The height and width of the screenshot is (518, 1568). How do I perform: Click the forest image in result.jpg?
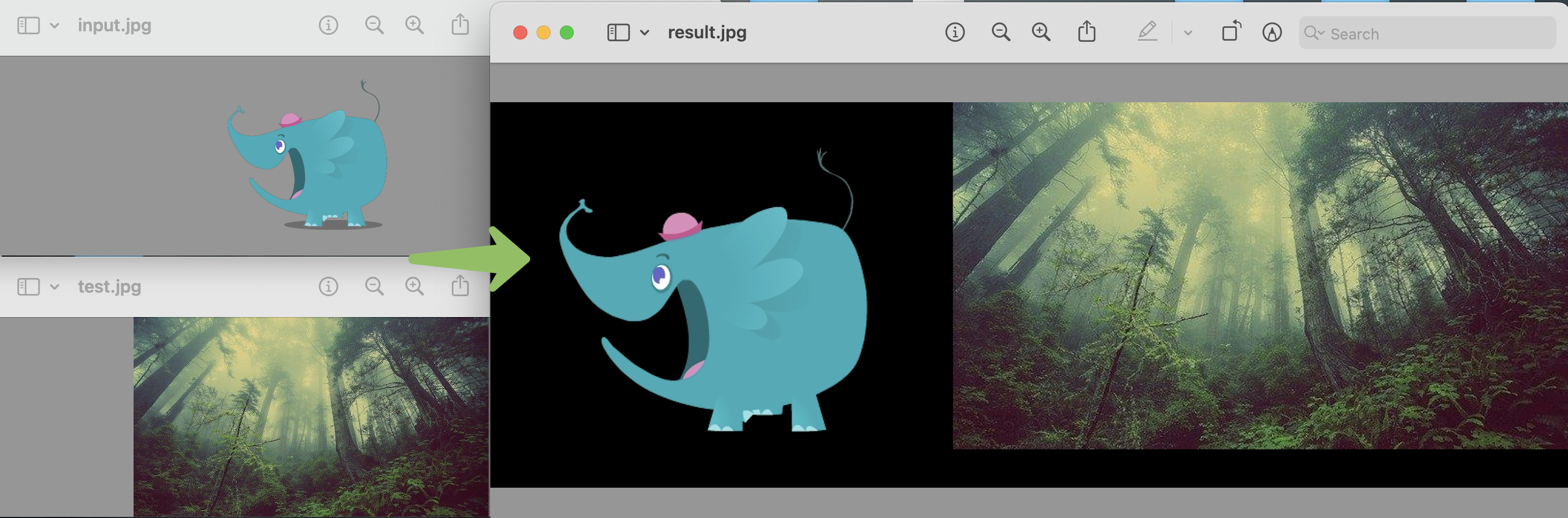(1259, 275)
